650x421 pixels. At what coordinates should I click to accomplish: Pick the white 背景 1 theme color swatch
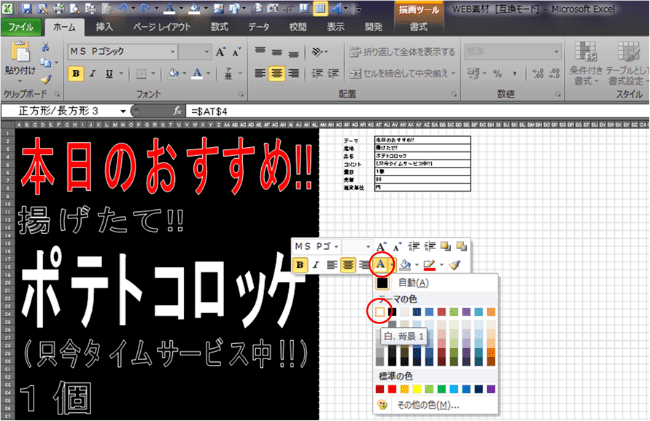[380, 312]
